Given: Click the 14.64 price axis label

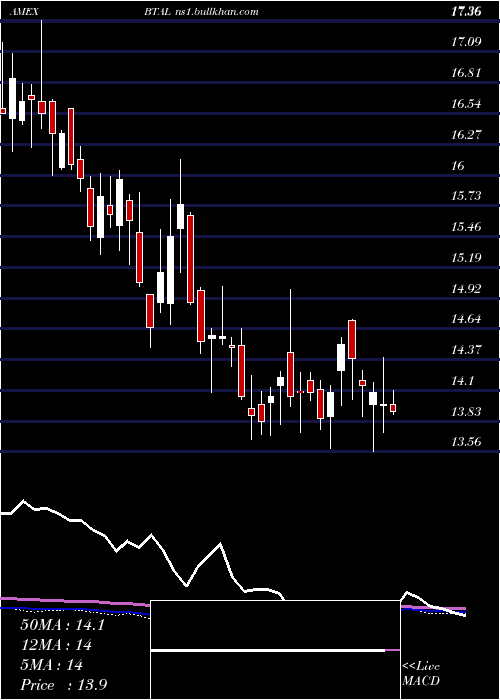Looking at the screenshot, I should 466,319.
